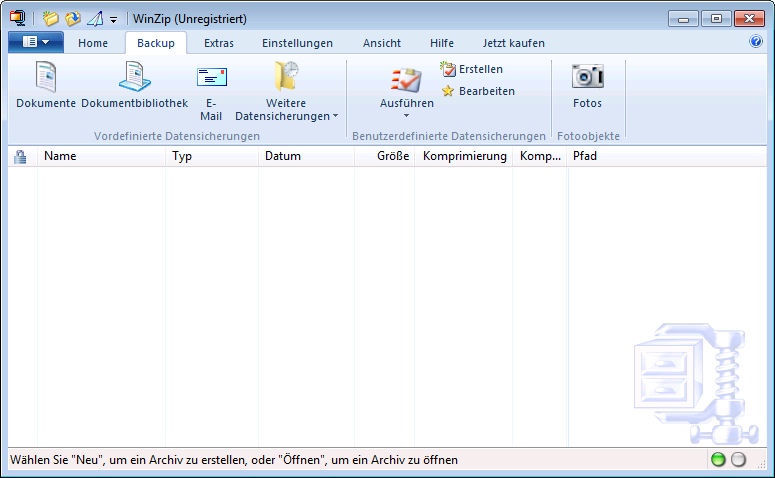The image size is (775, 478).
Task: Maximize the WinZip window
Action: click(x=716, y=19)
